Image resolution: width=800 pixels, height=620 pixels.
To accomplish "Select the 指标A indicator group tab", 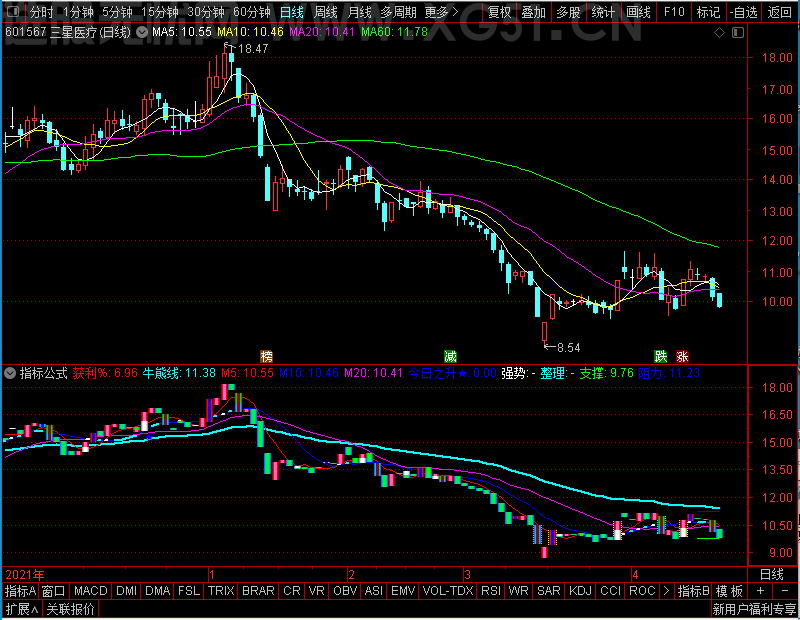I will point(20,590).
